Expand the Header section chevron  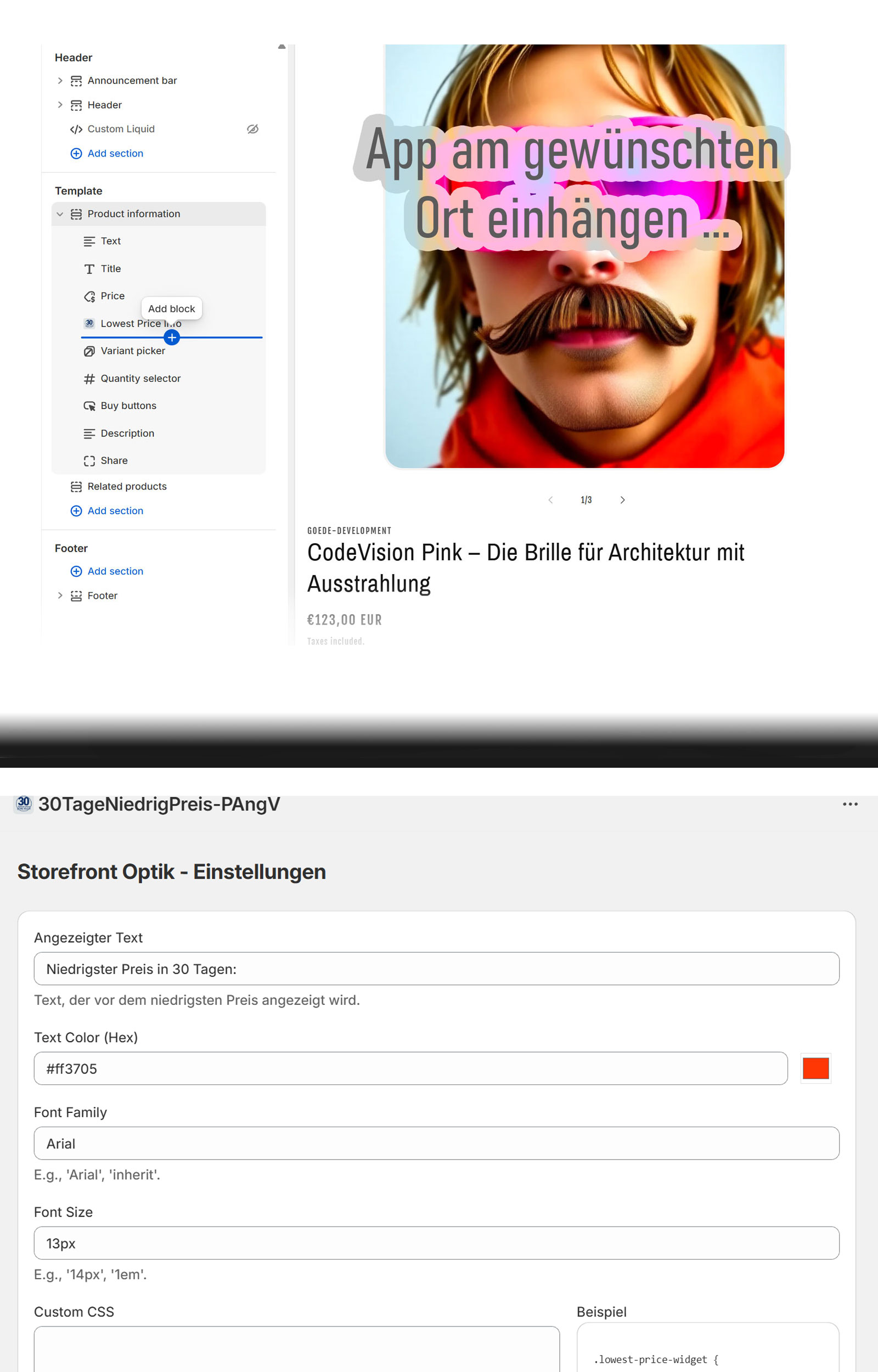click(60, 105)
